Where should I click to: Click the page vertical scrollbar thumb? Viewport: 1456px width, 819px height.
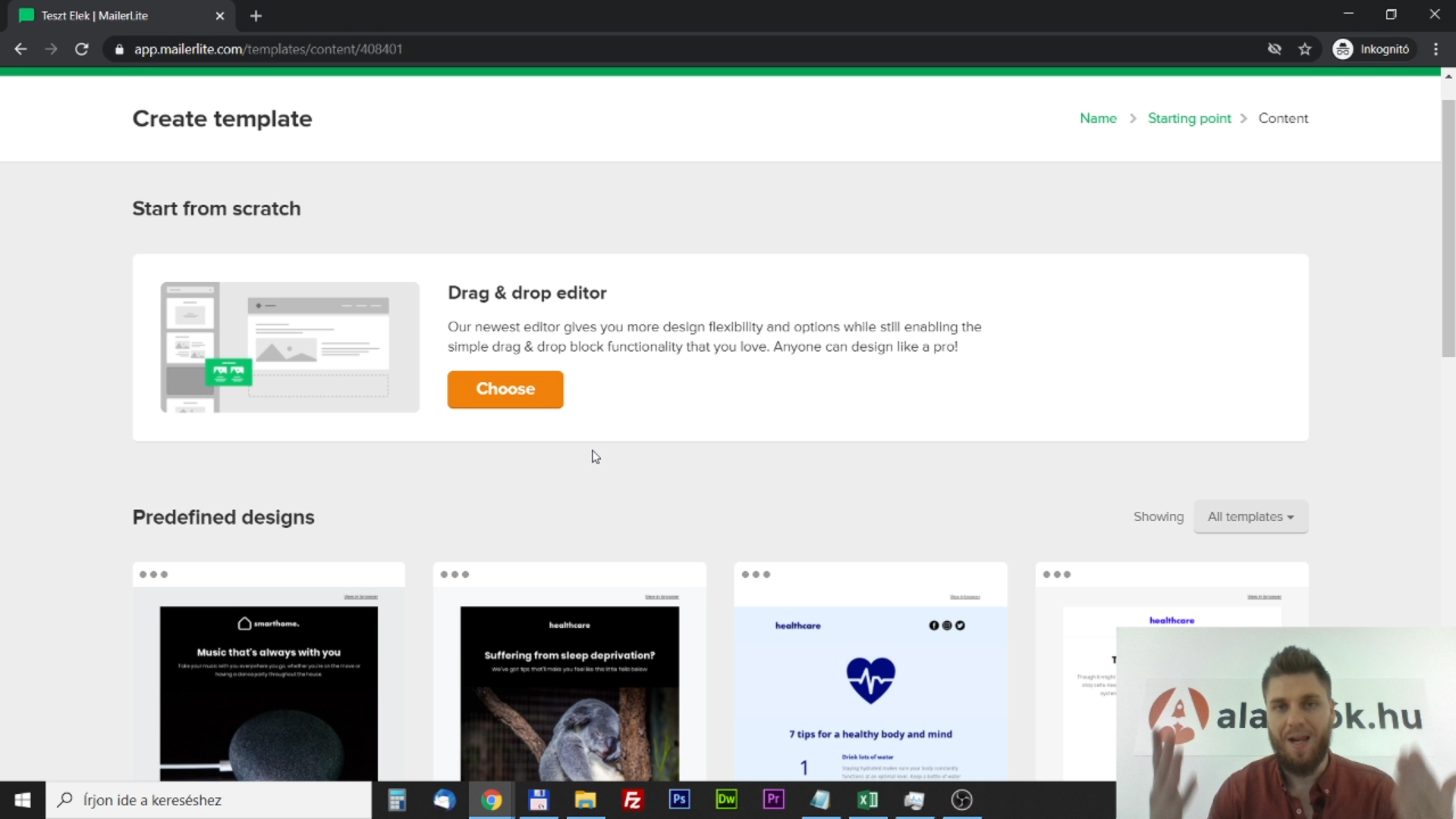(1448, 227)
